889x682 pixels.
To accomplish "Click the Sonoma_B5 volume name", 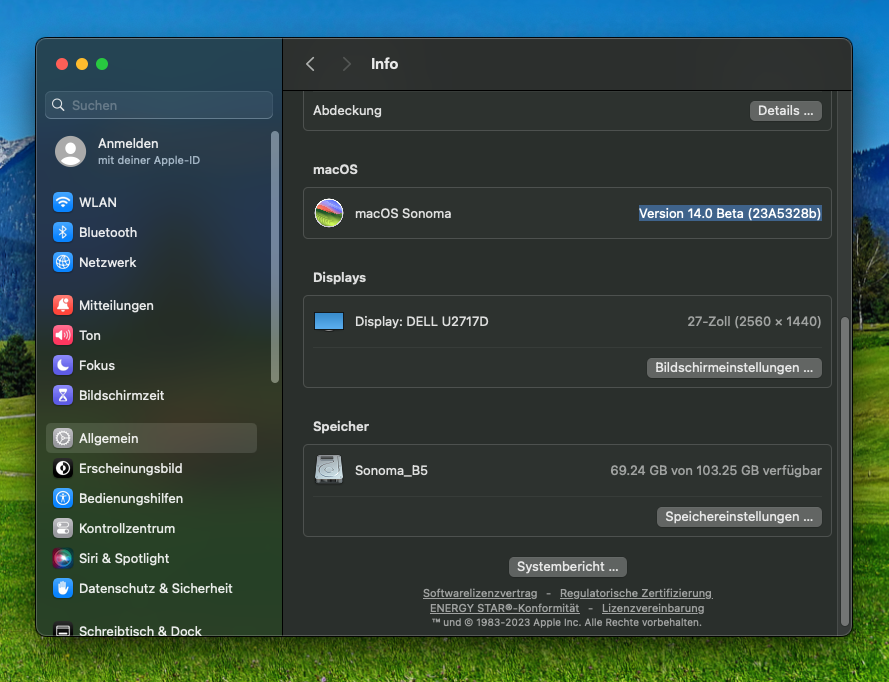I will pos(391,470).
